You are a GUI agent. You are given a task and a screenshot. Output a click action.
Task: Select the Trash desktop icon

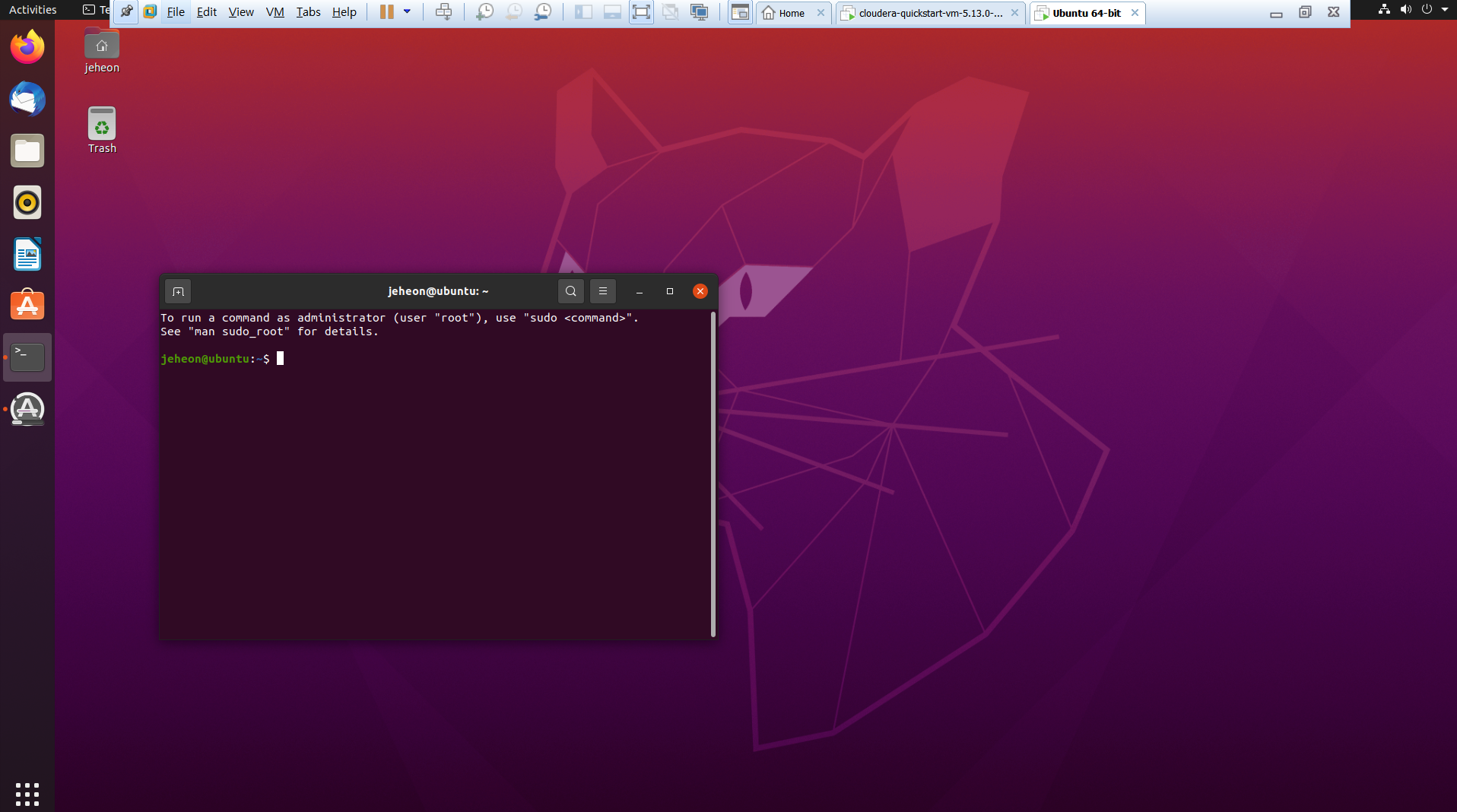click(102, 131)
